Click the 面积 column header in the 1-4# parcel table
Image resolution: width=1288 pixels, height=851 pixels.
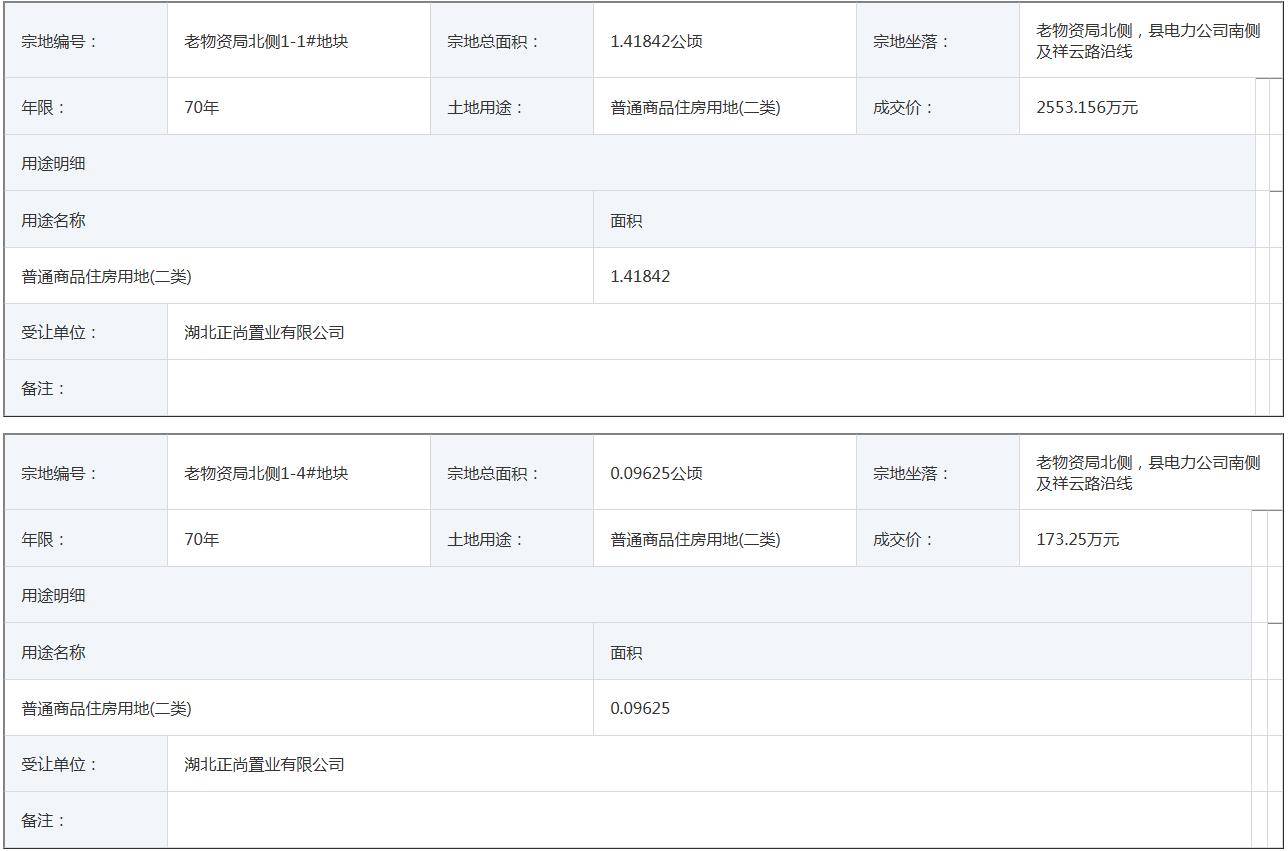[x=626, y=653]
